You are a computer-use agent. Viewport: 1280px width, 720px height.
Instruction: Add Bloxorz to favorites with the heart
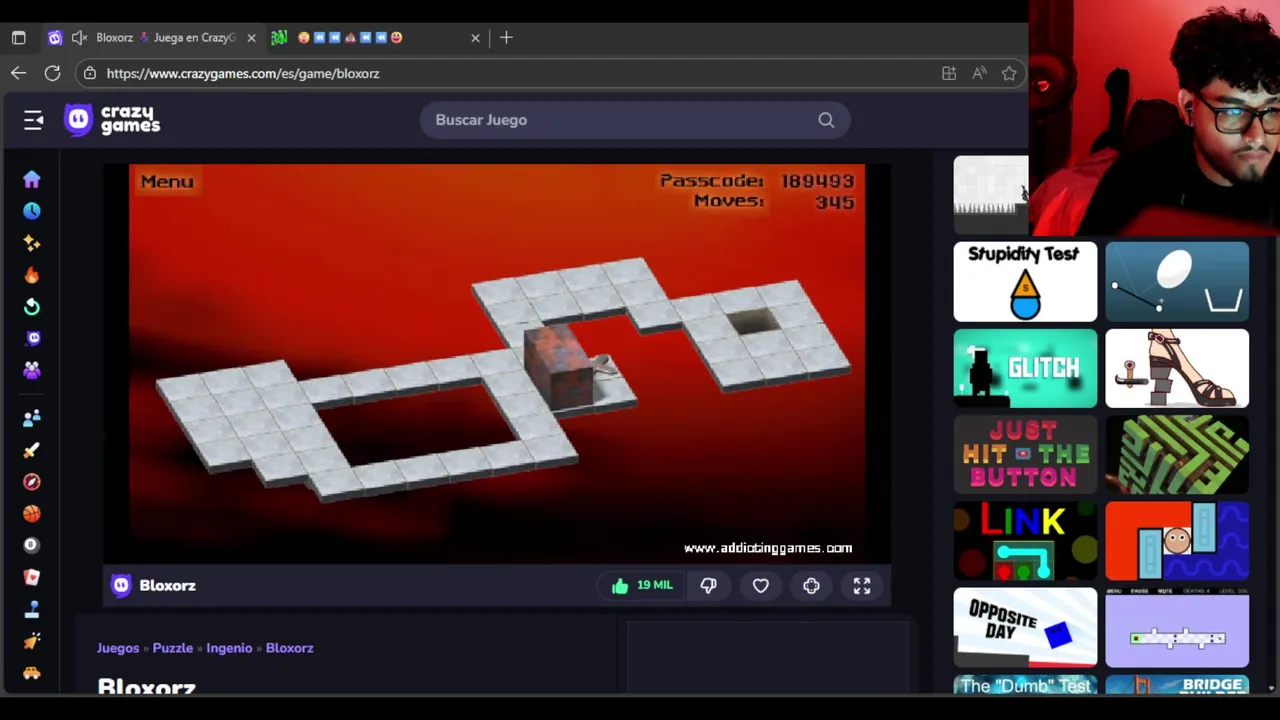(x=760, y=586)
